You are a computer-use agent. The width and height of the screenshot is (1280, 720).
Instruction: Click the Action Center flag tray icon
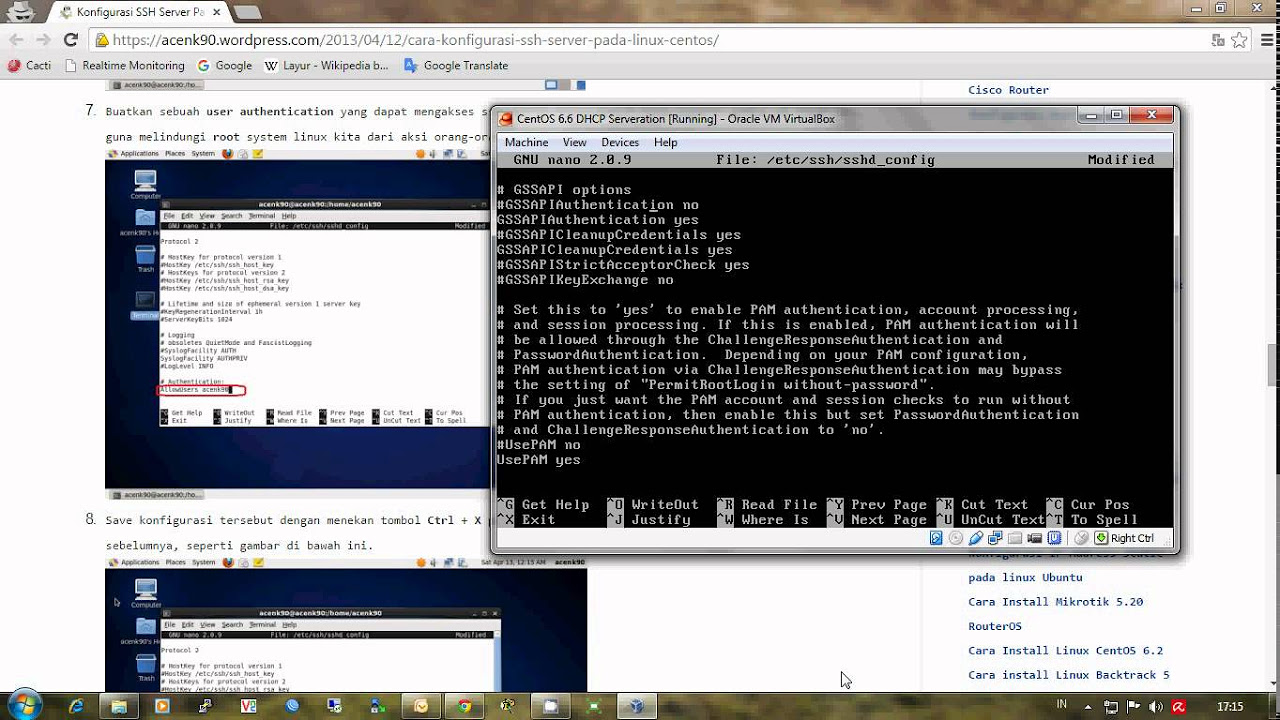pos(1133,707)
